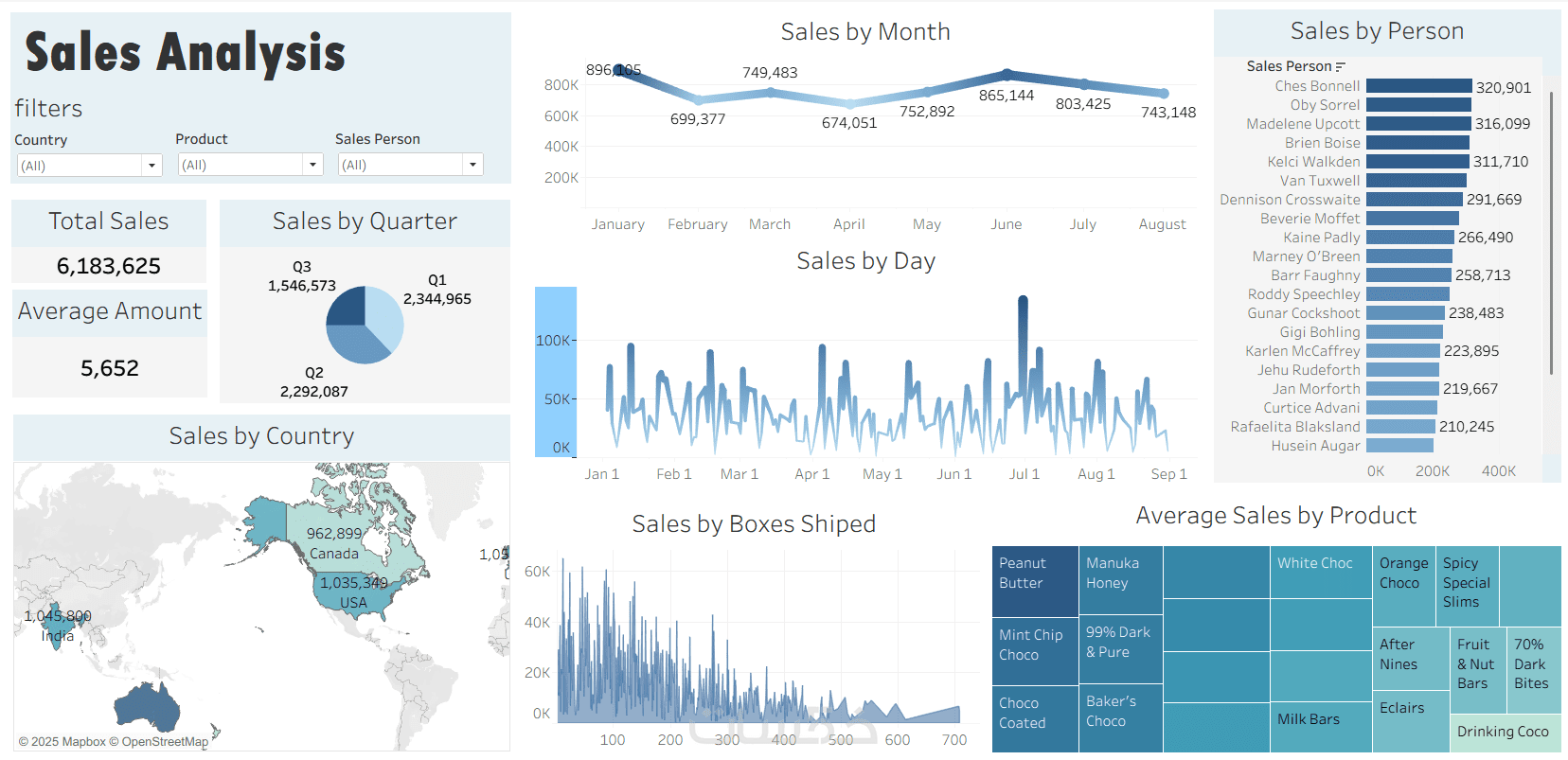This screenshot has height=760, width=1568.
Task: Select the White Choc treemap tile
Action: tap(1321, 572)
